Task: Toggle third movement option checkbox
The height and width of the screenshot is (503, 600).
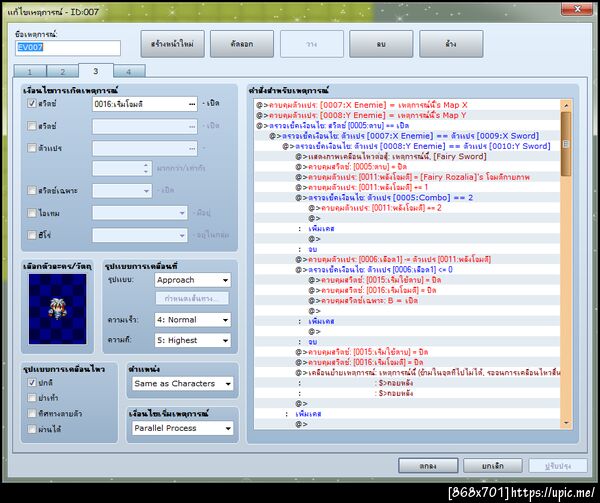Action: 32,413
